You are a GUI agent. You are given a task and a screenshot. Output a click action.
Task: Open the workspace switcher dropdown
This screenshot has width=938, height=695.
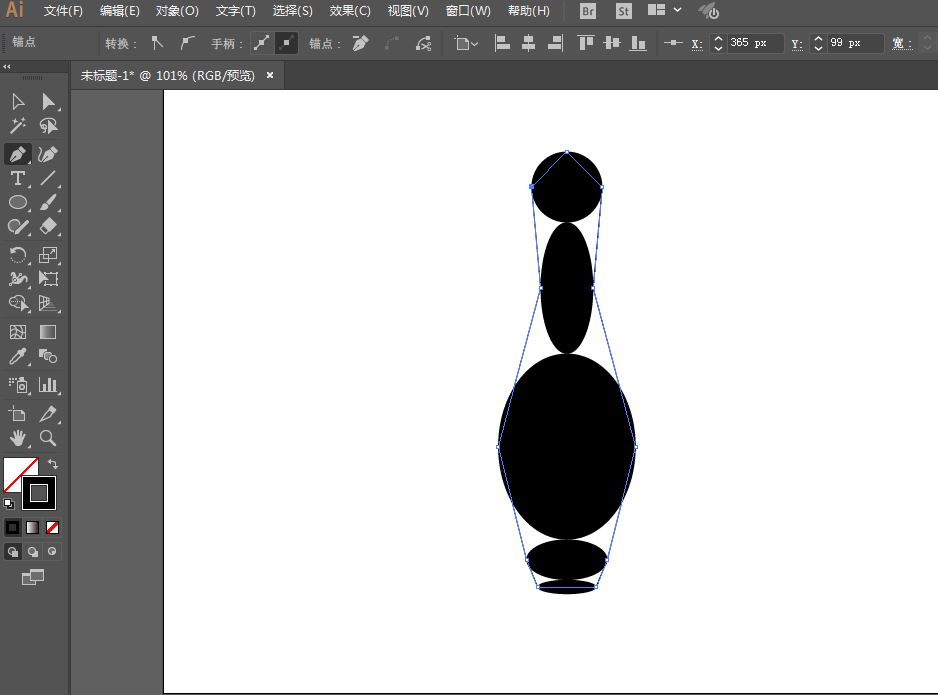coord(677,11)
